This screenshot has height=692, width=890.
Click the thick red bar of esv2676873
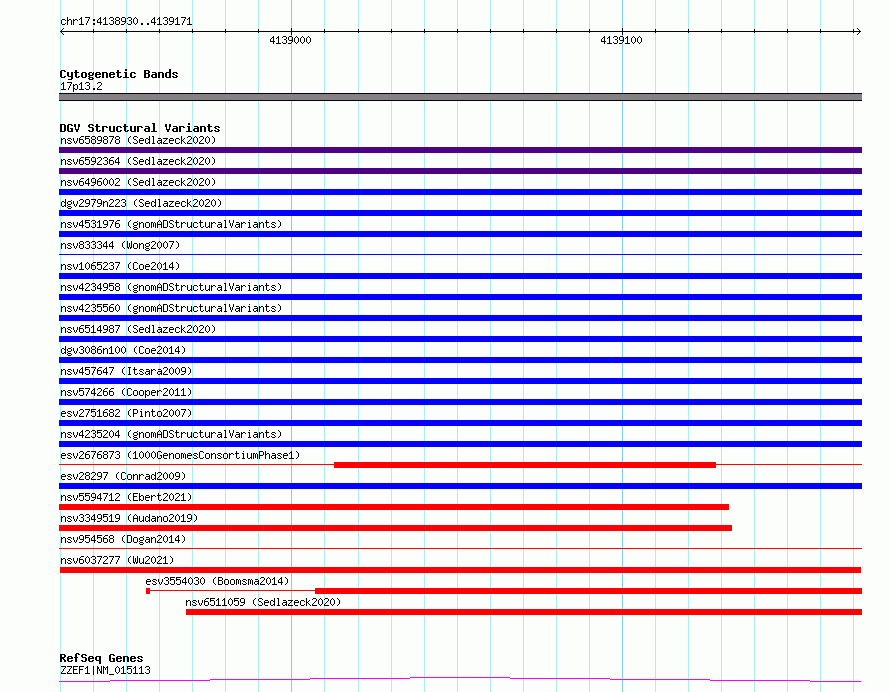coord(525,465)
